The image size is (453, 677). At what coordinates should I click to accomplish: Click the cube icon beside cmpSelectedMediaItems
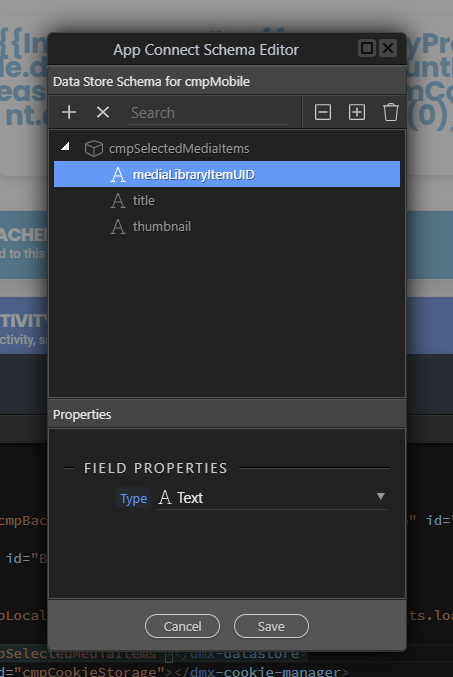click(x=94, y=149)
